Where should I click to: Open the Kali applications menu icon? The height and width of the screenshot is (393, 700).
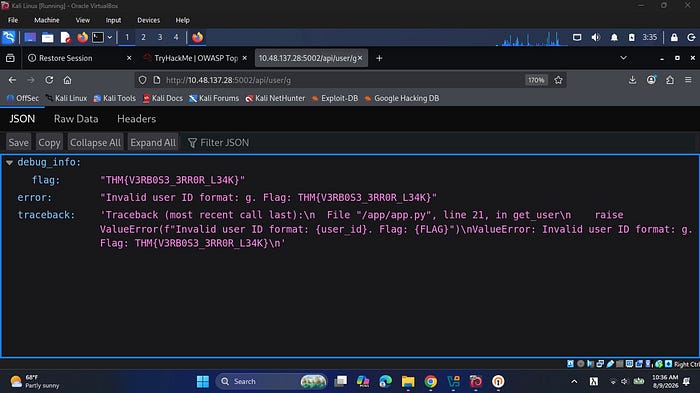pos(8,38)
